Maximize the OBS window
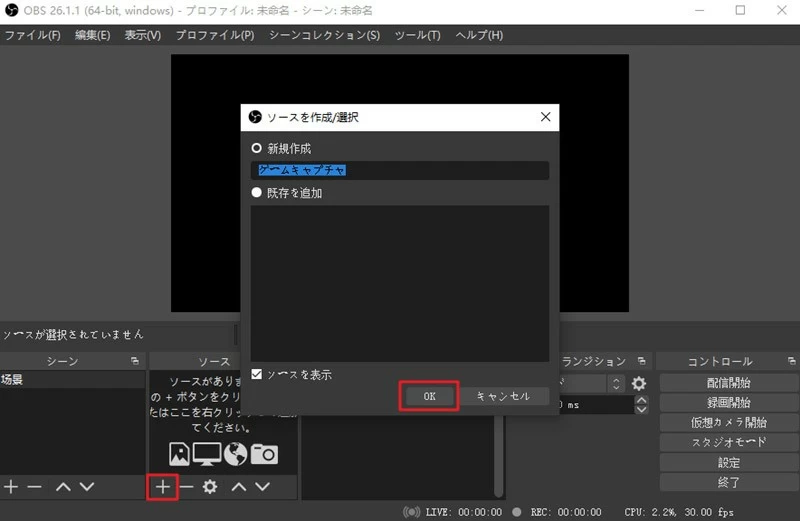 click(x=740, y=10)
